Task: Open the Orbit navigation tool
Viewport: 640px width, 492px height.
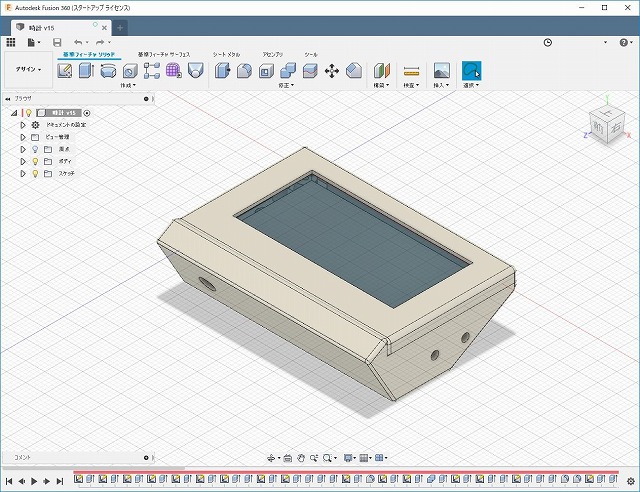Action: [x=271, y=458]
